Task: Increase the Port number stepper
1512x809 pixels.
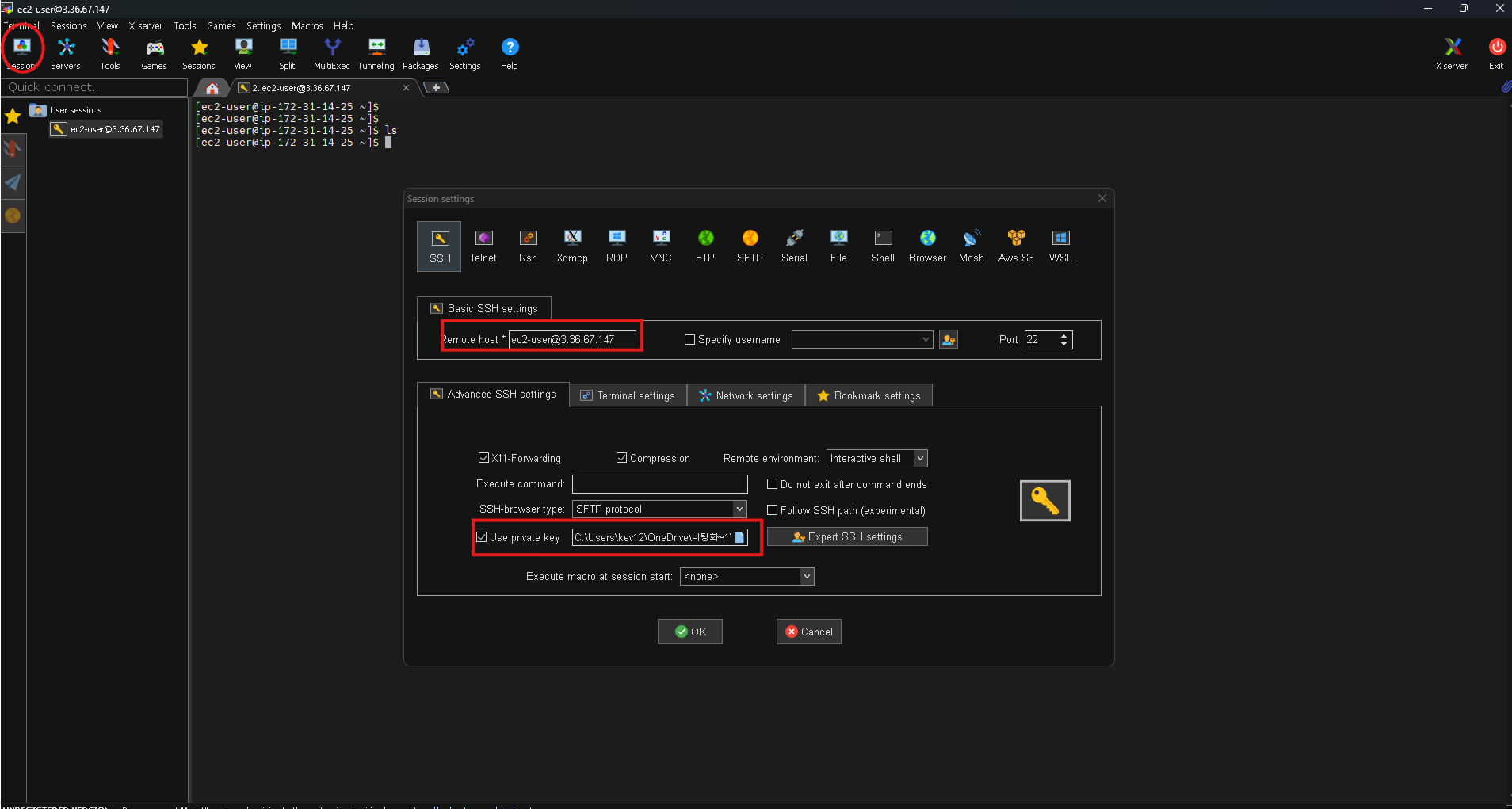Action: 1063,335
